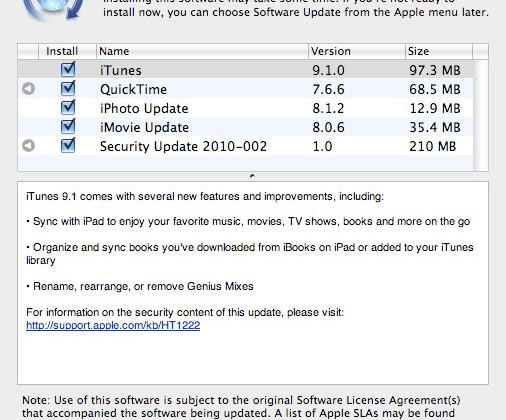
Task: Sort updates by Size column header
Action: [439, 51]
